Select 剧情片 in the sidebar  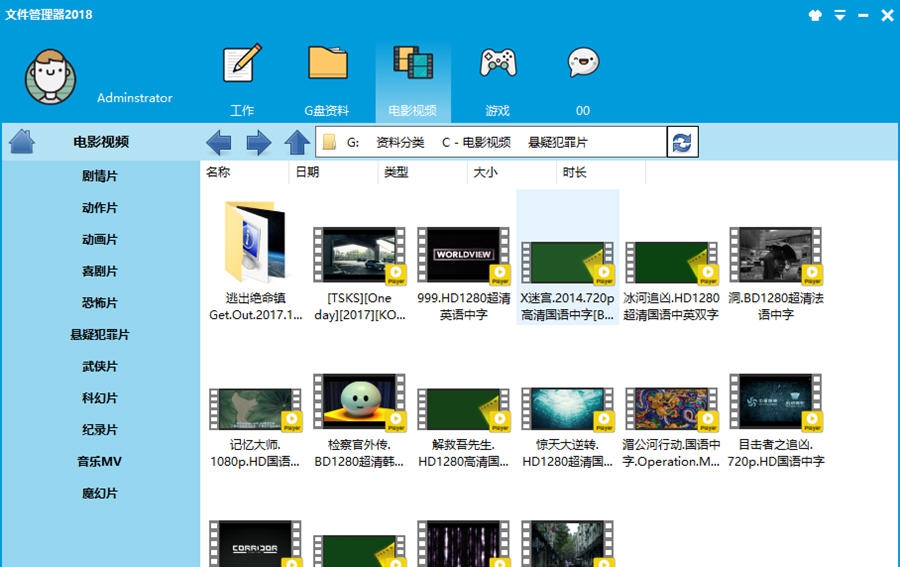point(100,176)
